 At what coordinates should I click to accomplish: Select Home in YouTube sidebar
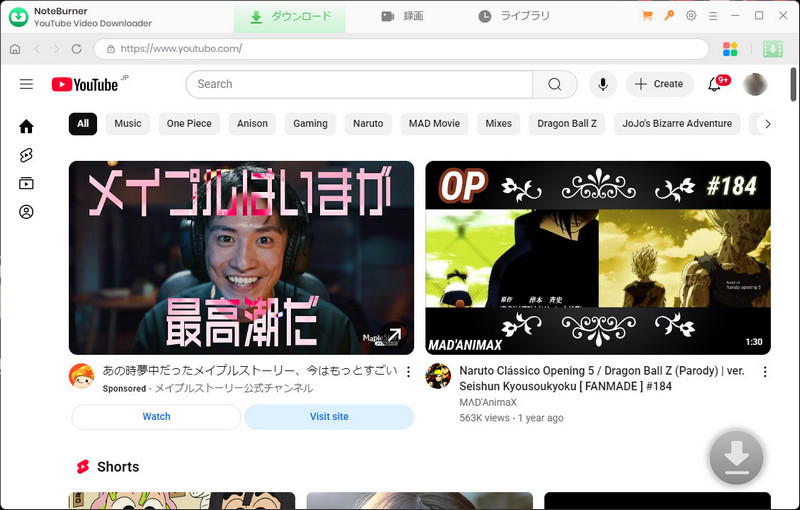click(x=26, y=126)
